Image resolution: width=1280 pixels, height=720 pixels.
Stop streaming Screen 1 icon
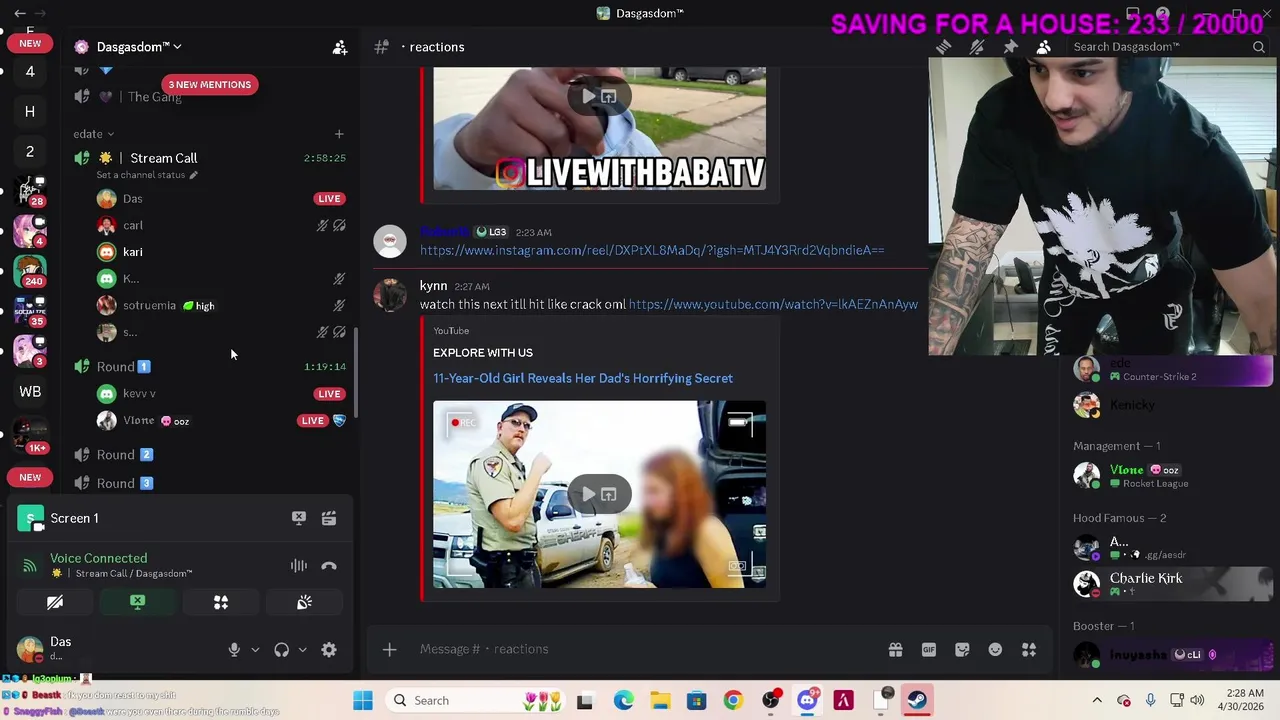pos(298,518)
